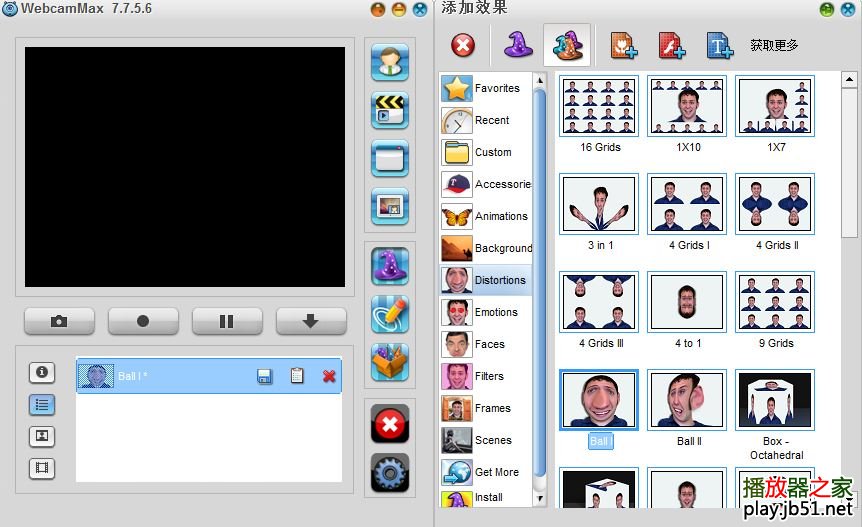Start recording with the round record button
The width and height of the screenshot is (862, 527).
tap(143, 321)
